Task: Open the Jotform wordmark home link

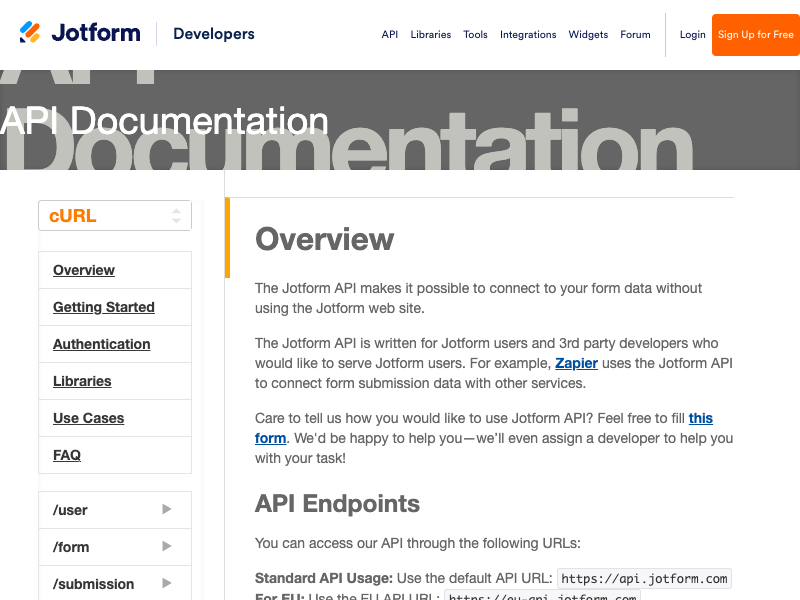Action: click(96, 33)
